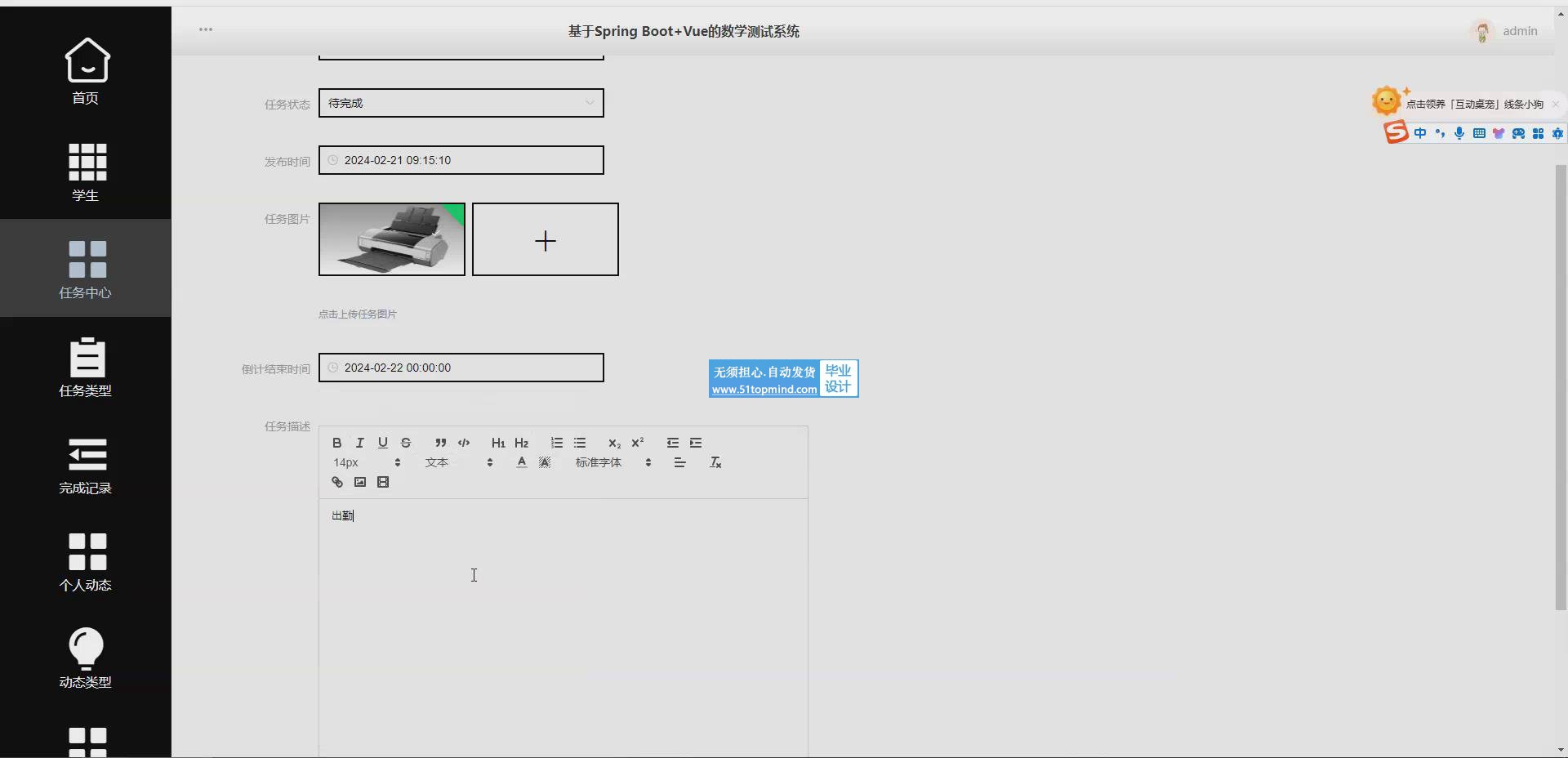This screenshot has width=1568, height=758.
Task: Open the 文本 heading style dropdown
Action: click(459, 462)
